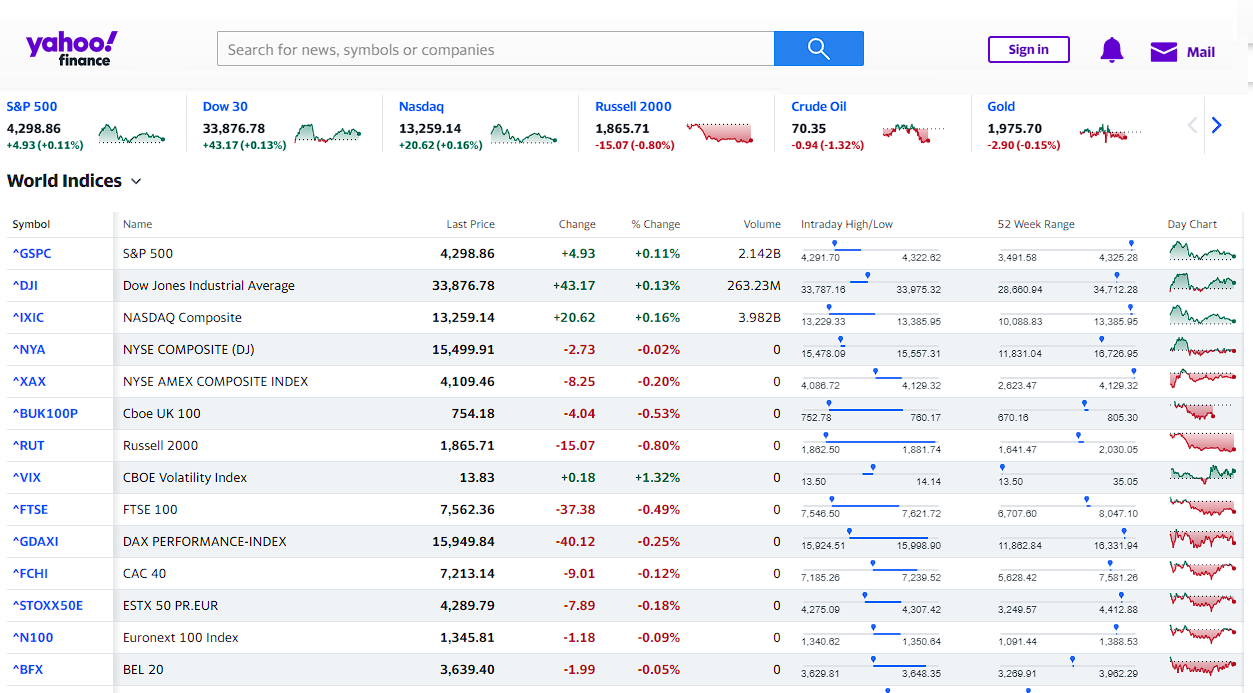Open day chart for ^DJI row
The width and height of the screenshot is (1253, 693).
1202,284
